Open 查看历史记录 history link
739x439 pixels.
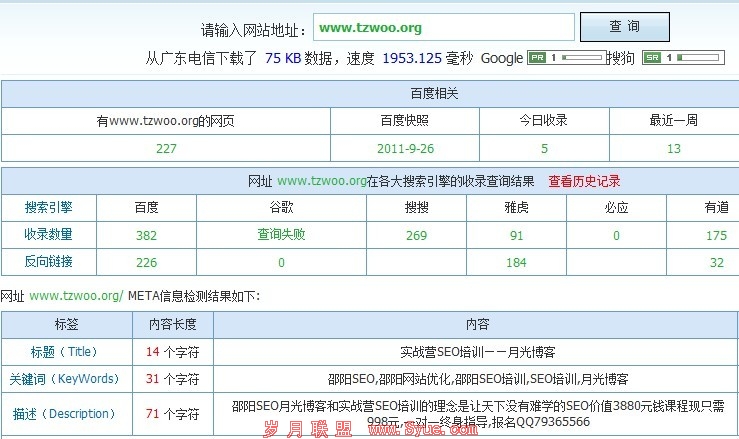coord(584,181)
